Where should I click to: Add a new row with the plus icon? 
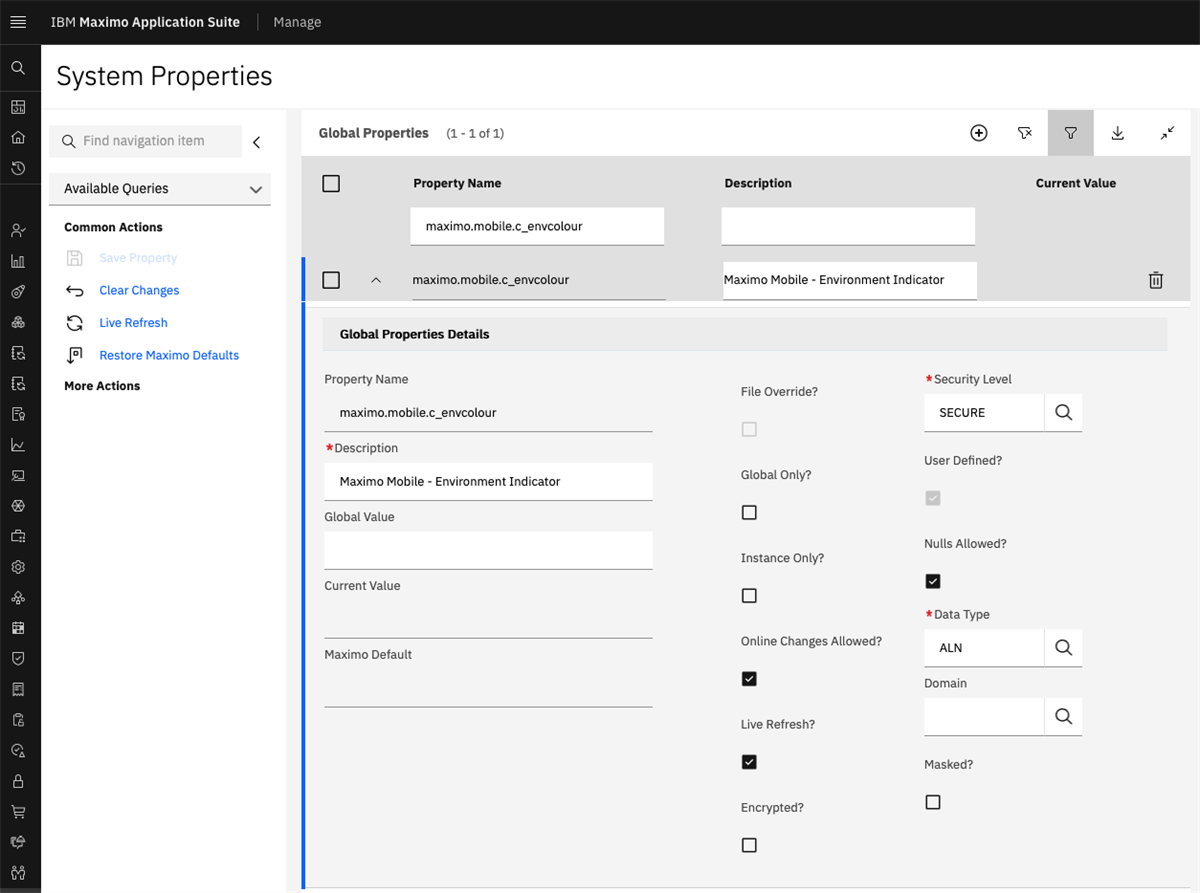(979, 133)
